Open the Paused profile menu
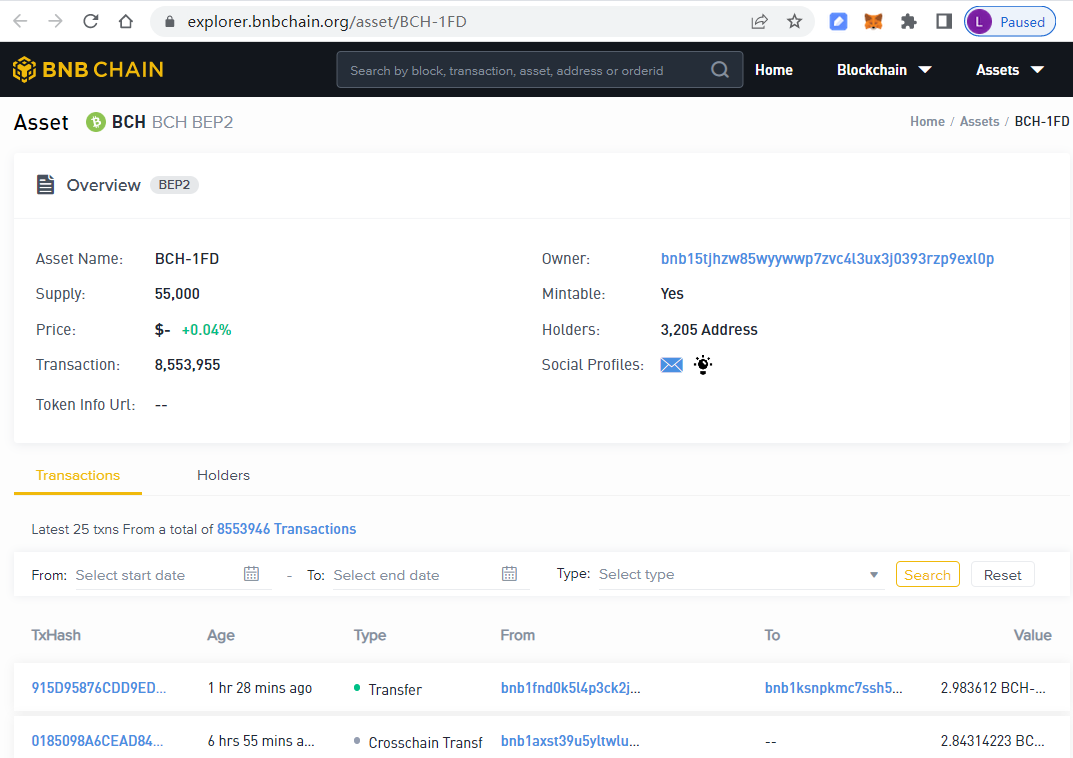This screenshot has width=1073, height=758. (x=1010, y=22)
